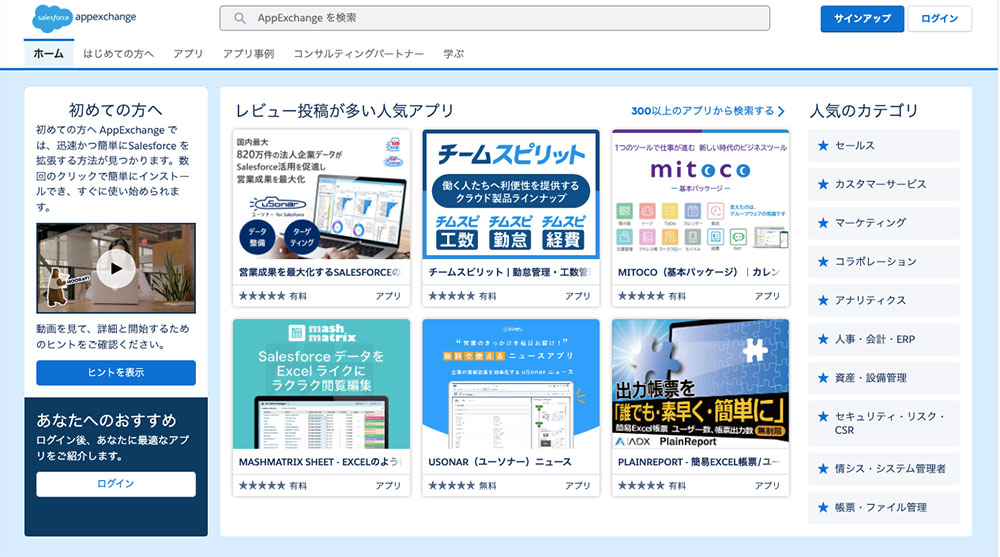Open the mitoco app card image
Viewport: 1000px width, 557px height.
tap(700, 194)
